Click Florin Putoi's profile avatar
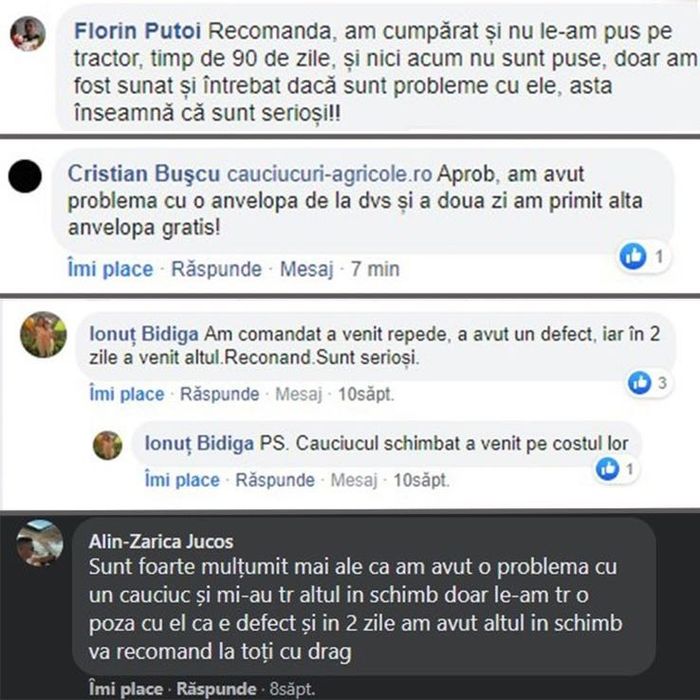The height and width of the screenshot is (700, 700). 28,33
